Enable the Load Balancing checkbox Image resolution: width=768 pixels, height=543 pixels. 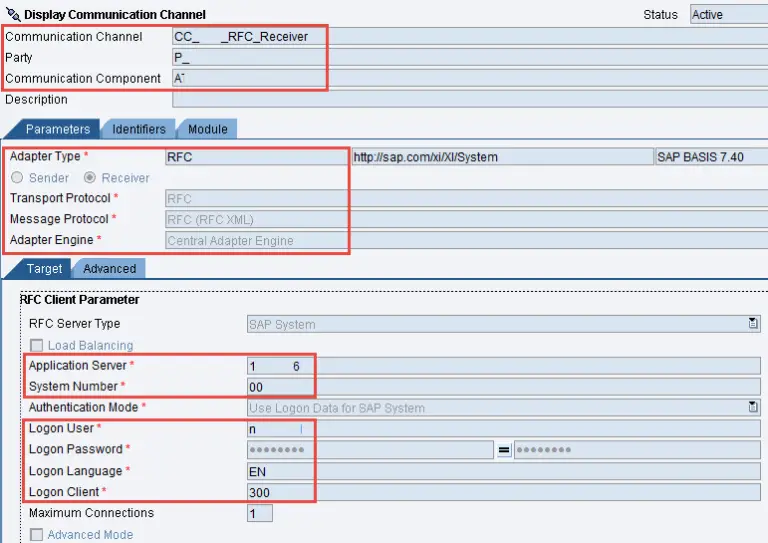(x=37, y=345)
